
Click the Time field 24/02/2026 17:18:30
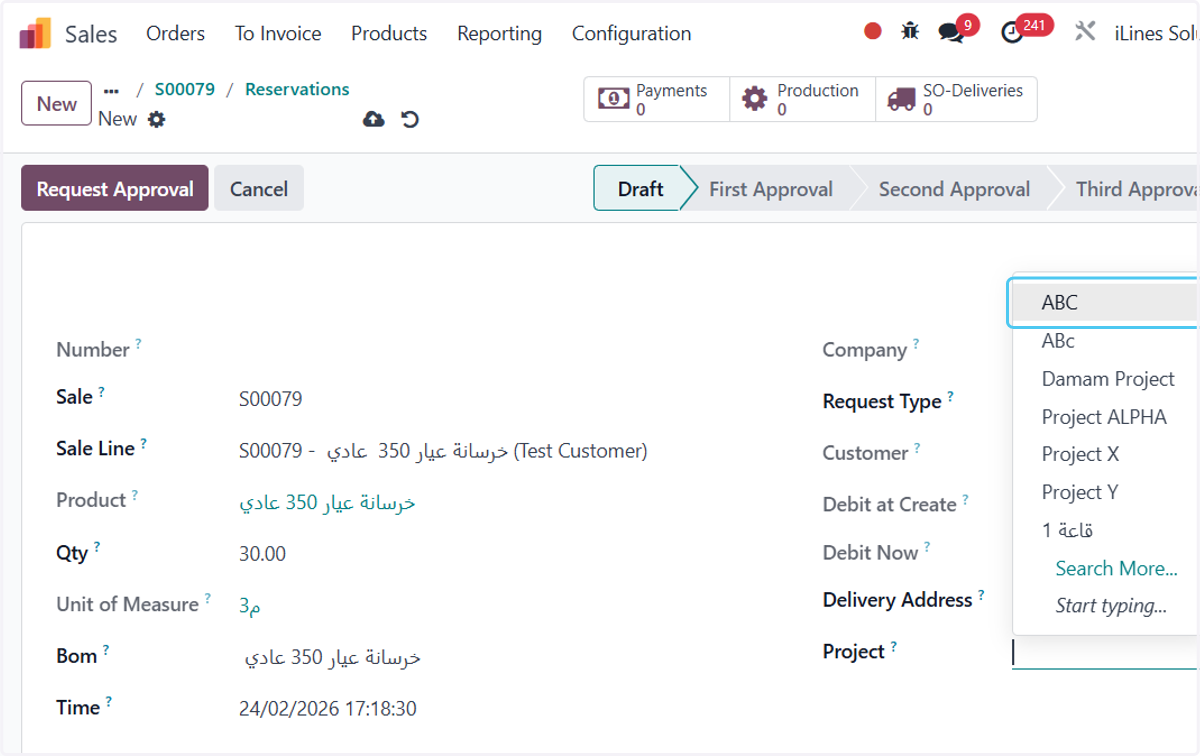coord(328,709)
